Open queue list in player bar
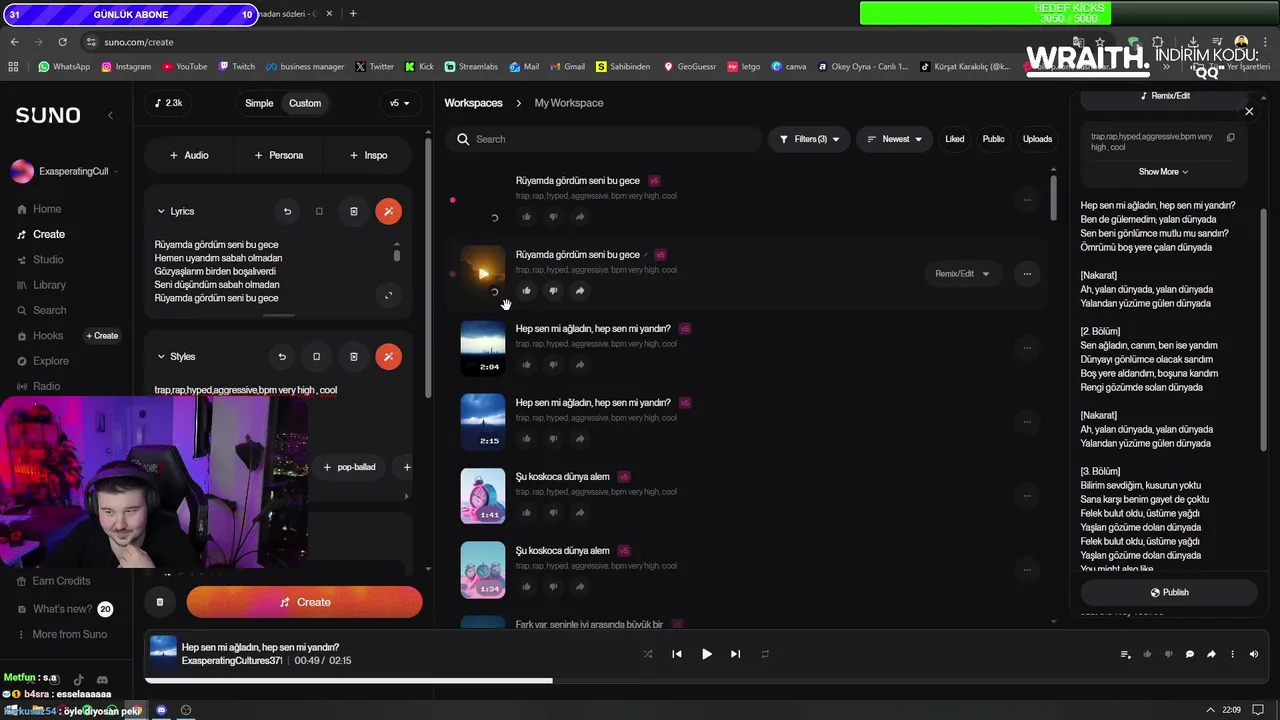1280x720 pixels. tap(1126, 654)
